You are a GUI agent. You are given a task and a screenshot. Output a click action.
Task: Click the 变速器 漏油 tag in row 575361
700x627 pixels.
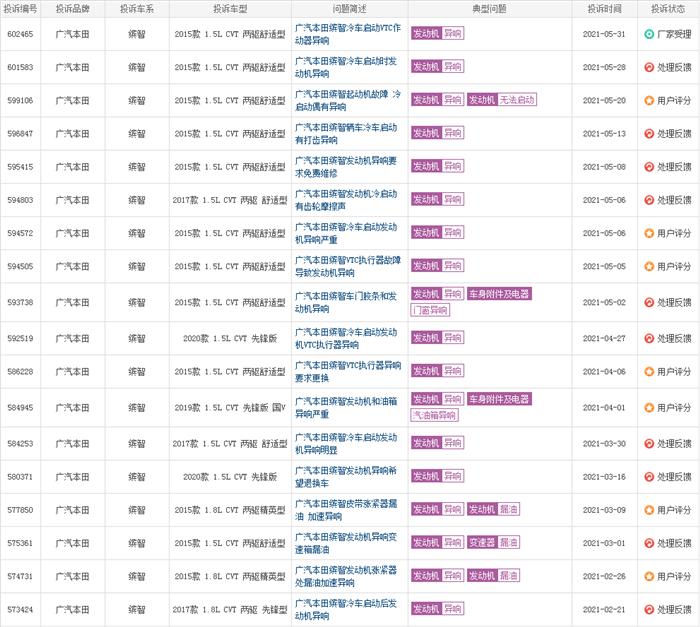pyautogui.click(x=493, y=543)
